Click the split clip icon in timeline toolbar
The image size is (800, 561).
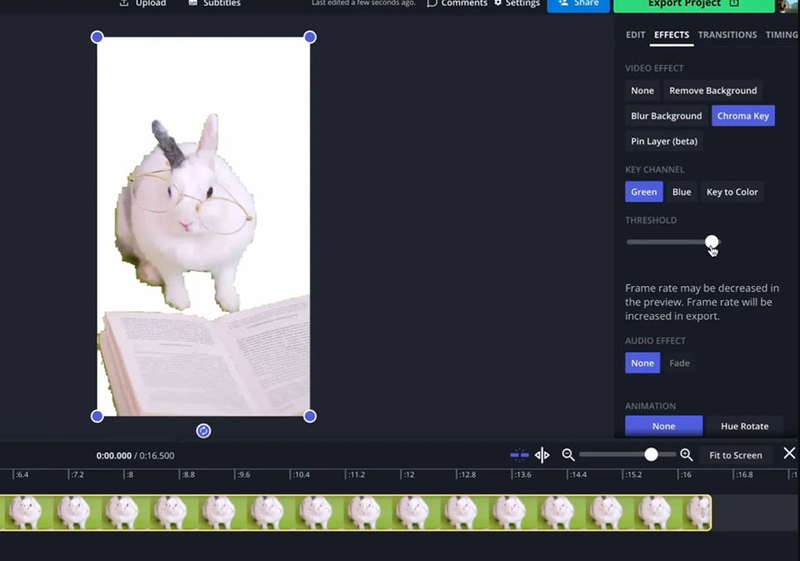542,454
